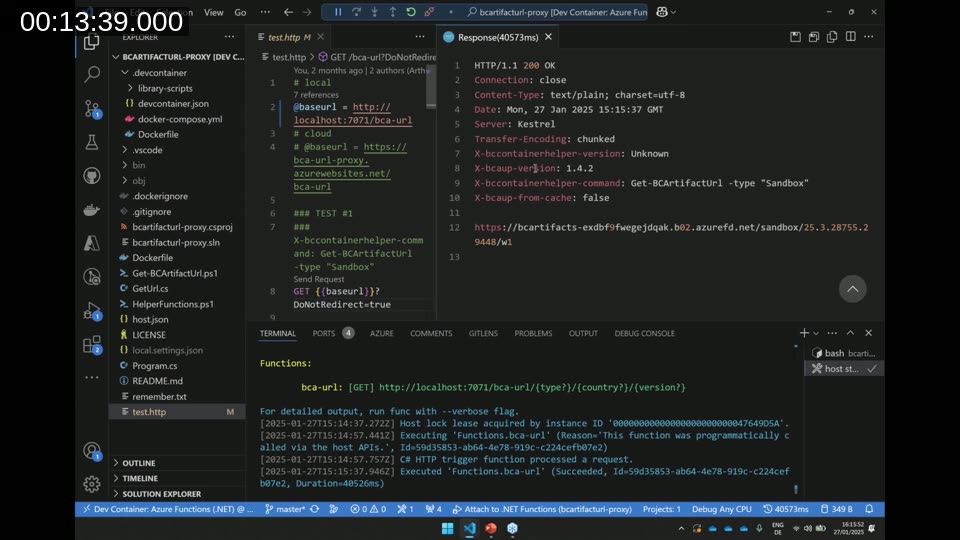The width and height of the screenshot is (960, 540).
Task: Open the Go menu
Action: pos(240,12)
